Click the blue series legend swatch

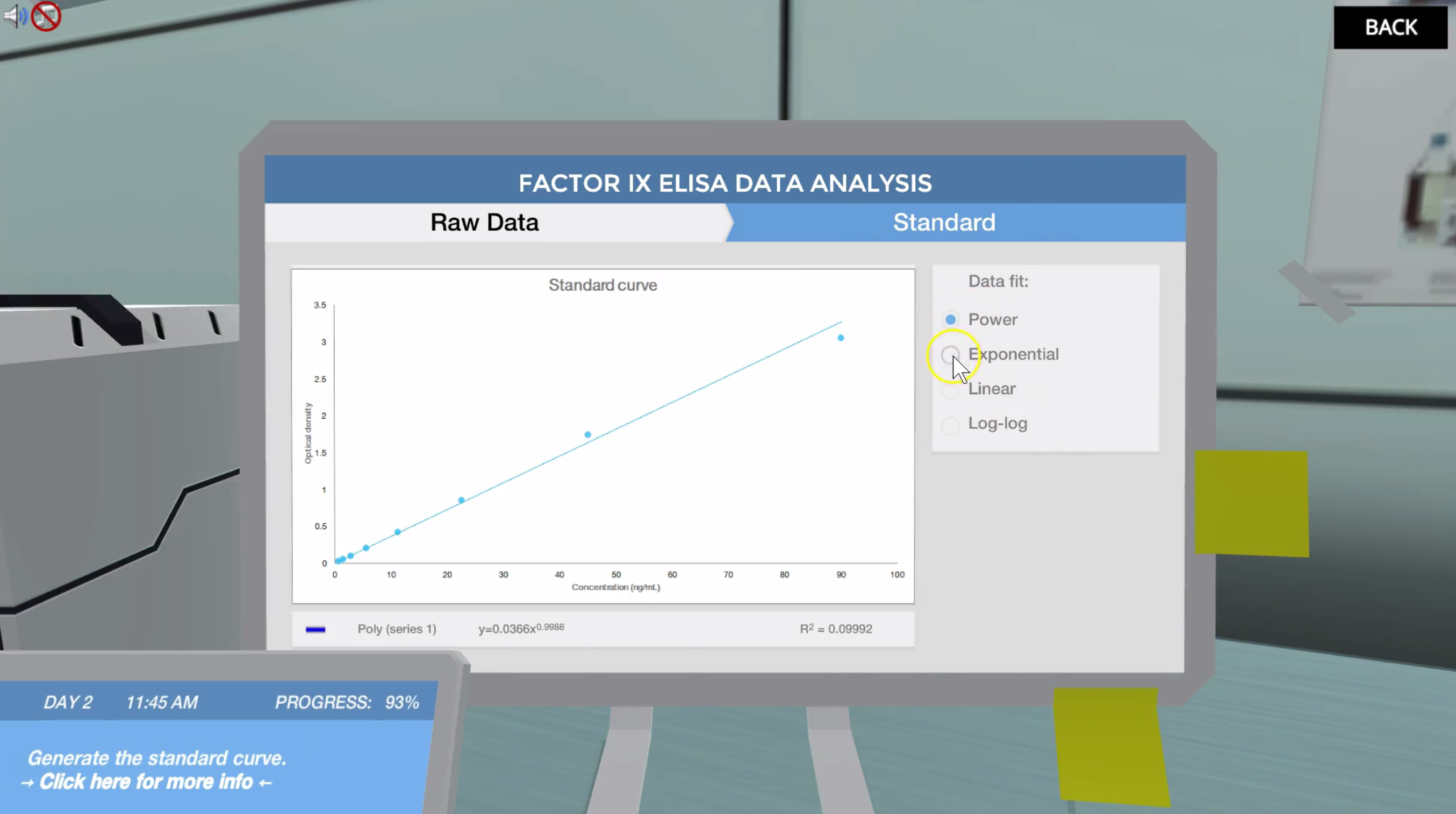(315, 629)
